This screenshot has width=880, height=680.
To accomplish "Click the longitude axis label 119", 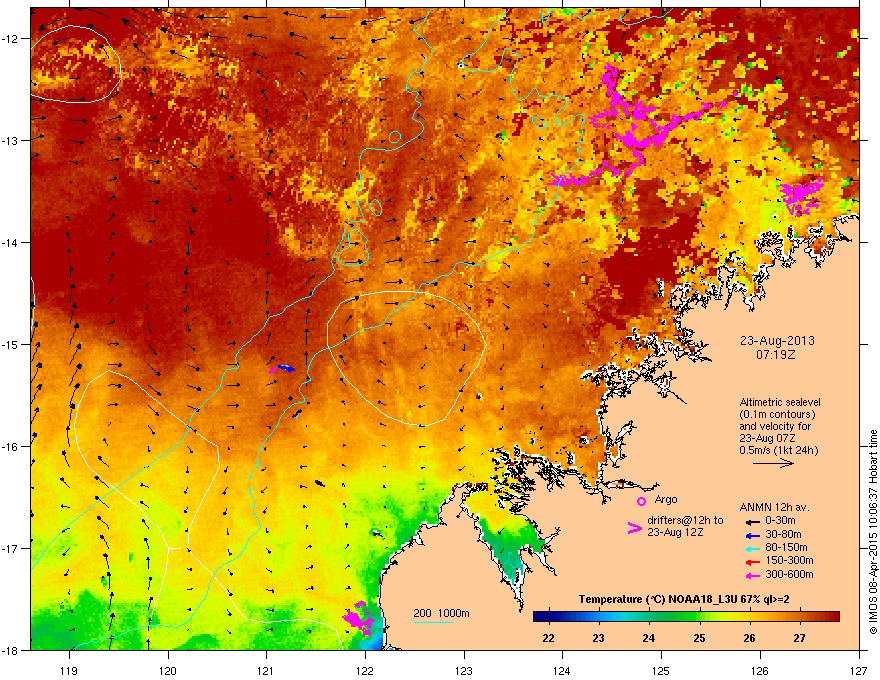I will tap(70, 671).
